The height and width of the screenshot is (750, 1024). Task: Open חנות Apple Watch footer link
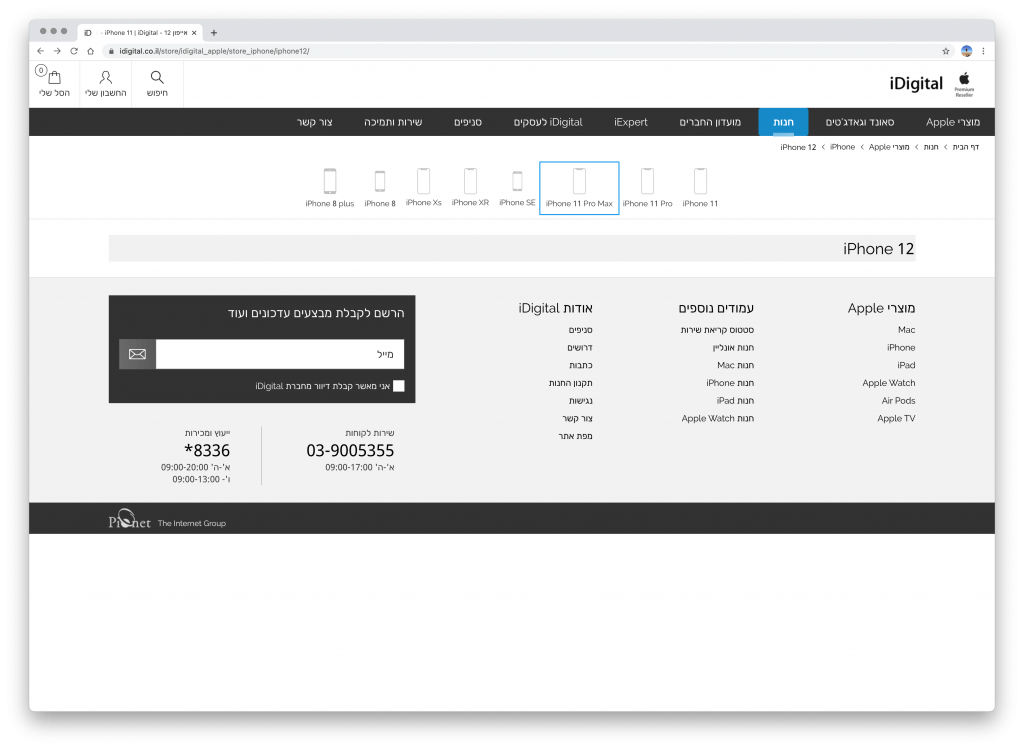pos(718,418)
